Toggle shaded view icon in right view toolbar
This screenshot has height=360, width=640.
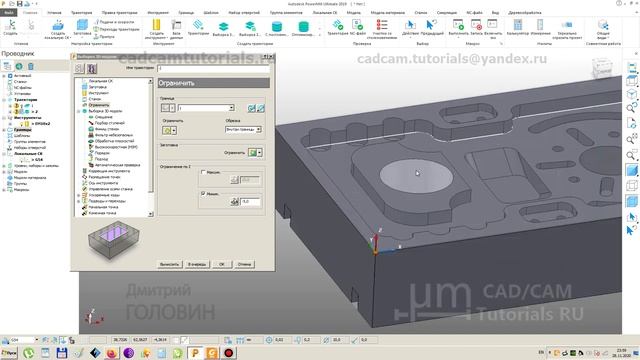(x=631, y=170)
